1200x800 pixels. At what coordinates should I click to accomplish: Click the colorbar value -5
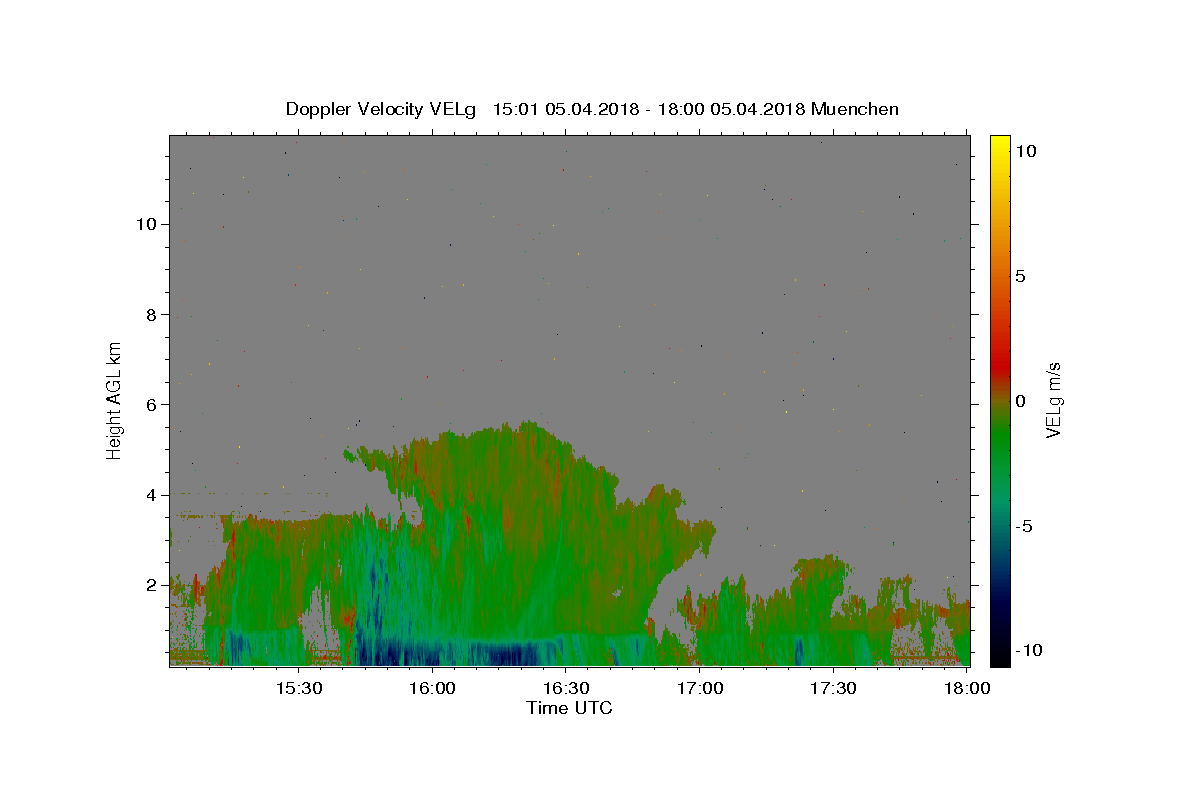1025,526
